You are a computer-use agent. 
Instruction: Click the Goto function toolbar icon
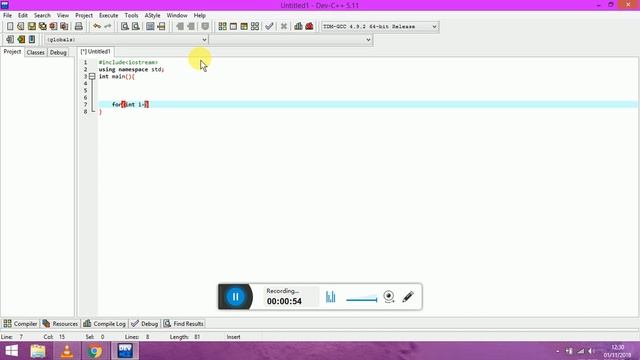[150, 27]
